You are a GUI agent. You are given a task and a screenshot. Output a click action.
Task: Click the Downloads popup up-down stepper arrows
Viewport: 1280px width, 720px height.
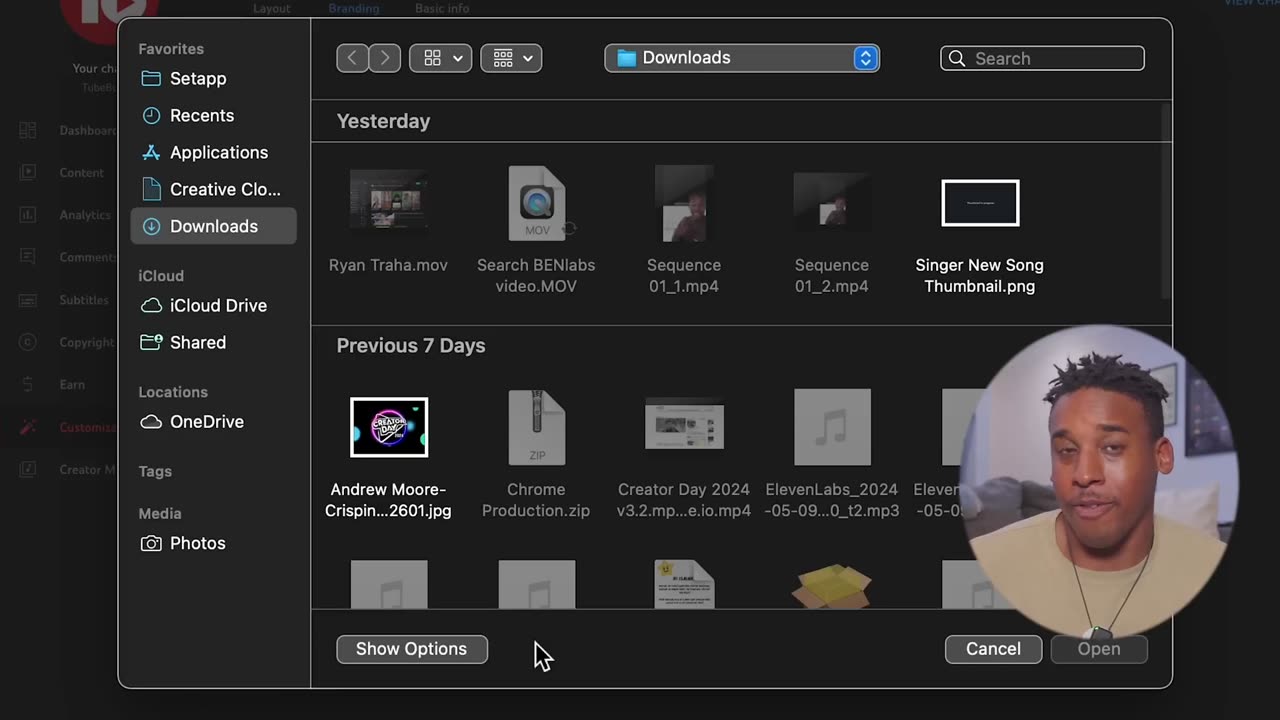tap(865, 58)
